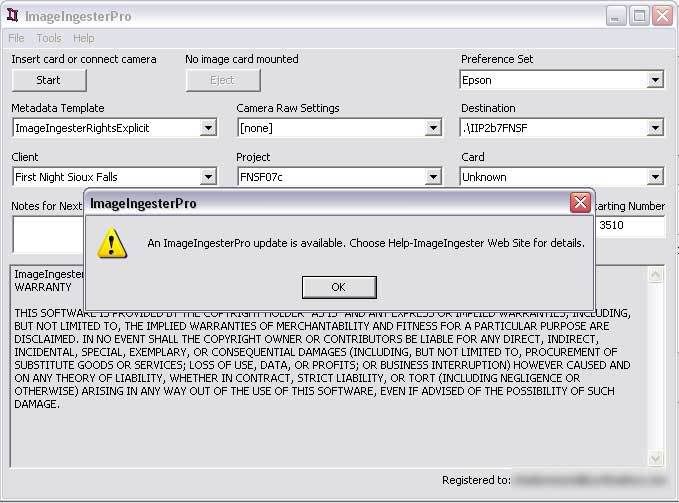Click the 'WARRANTY' heading in text pane
679x503 pixels.
click(42, 287)
